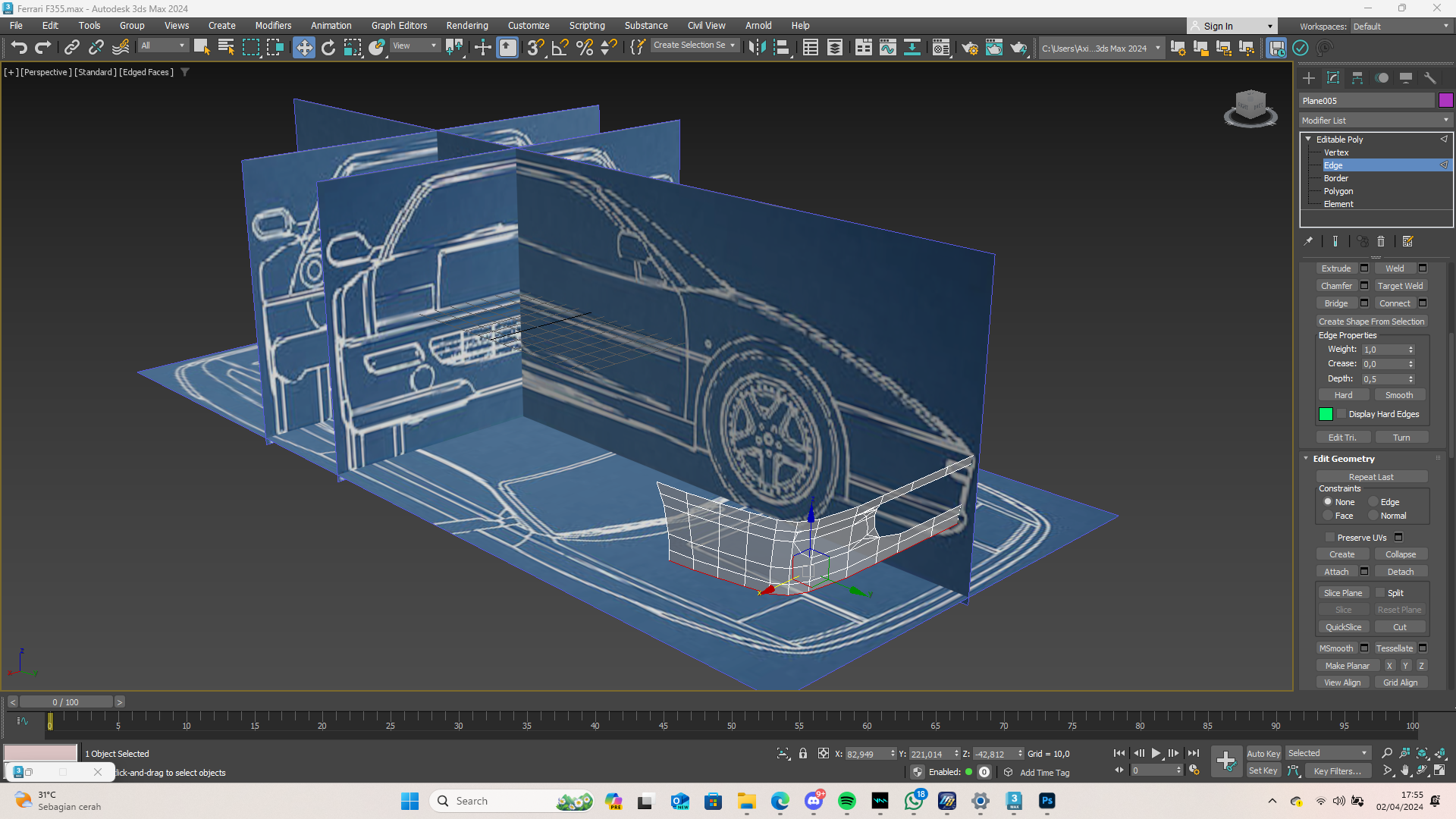
Task: Click the magenta object color swatch
Action: tap(1445, 101)
